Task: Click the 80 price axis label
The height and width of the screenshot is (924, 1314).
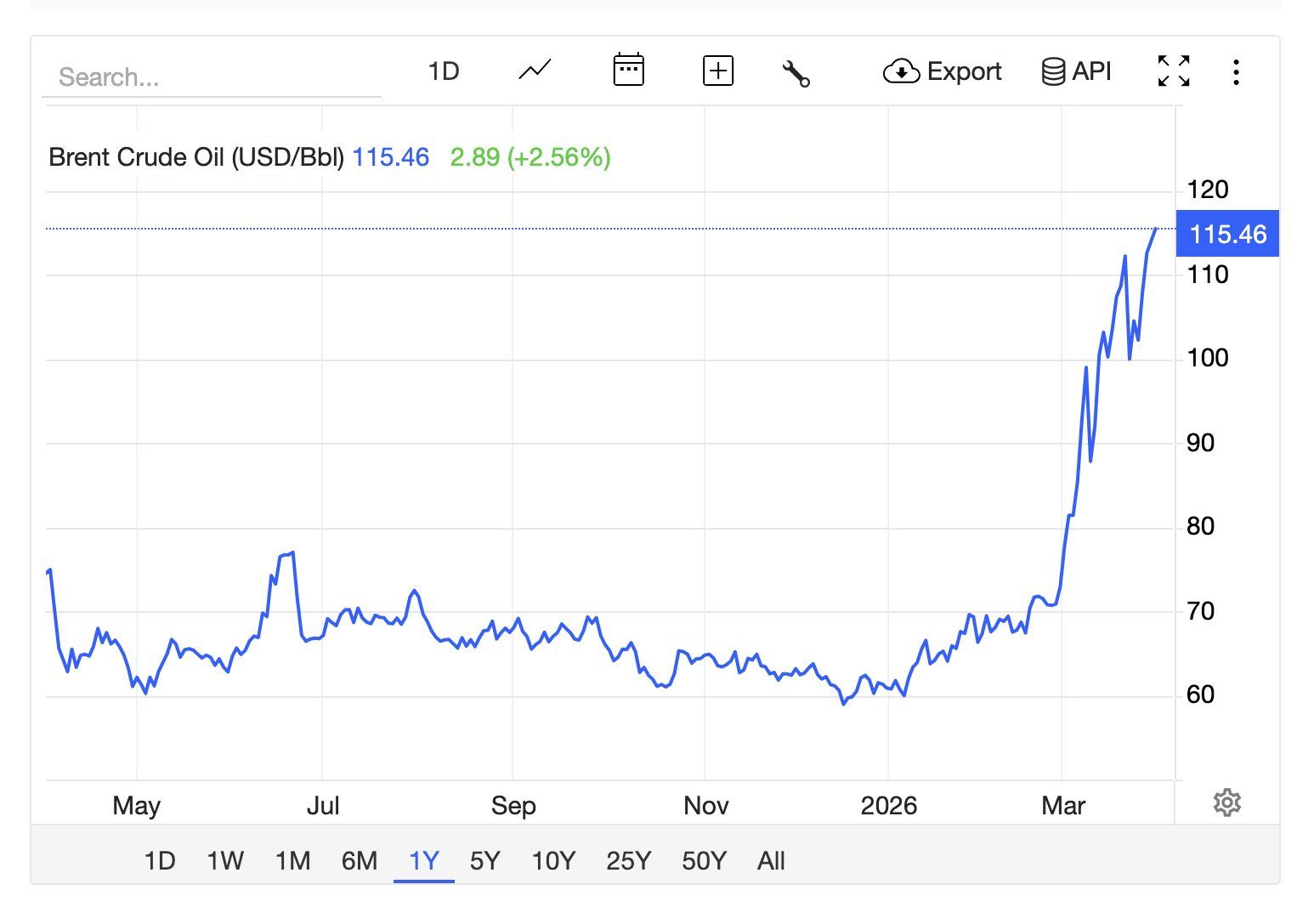Action: [x=1200, y=527]
